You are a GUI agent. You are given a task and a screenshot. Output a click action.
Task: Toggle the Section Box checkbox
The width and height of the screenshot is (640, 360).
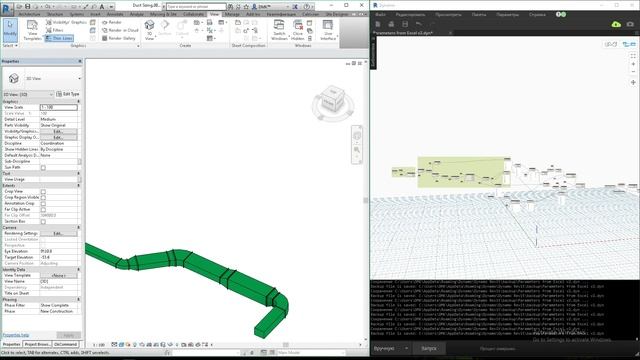point(43,222)
